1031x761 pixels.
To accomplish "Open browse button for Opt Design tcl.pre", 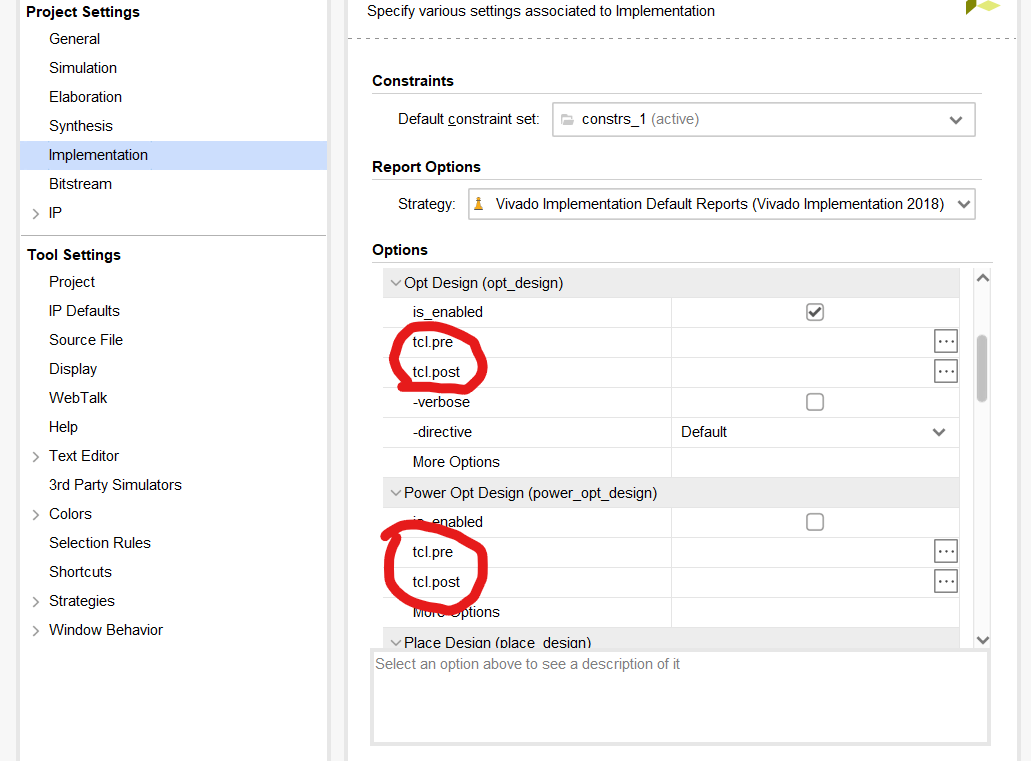I will point(946,341).
